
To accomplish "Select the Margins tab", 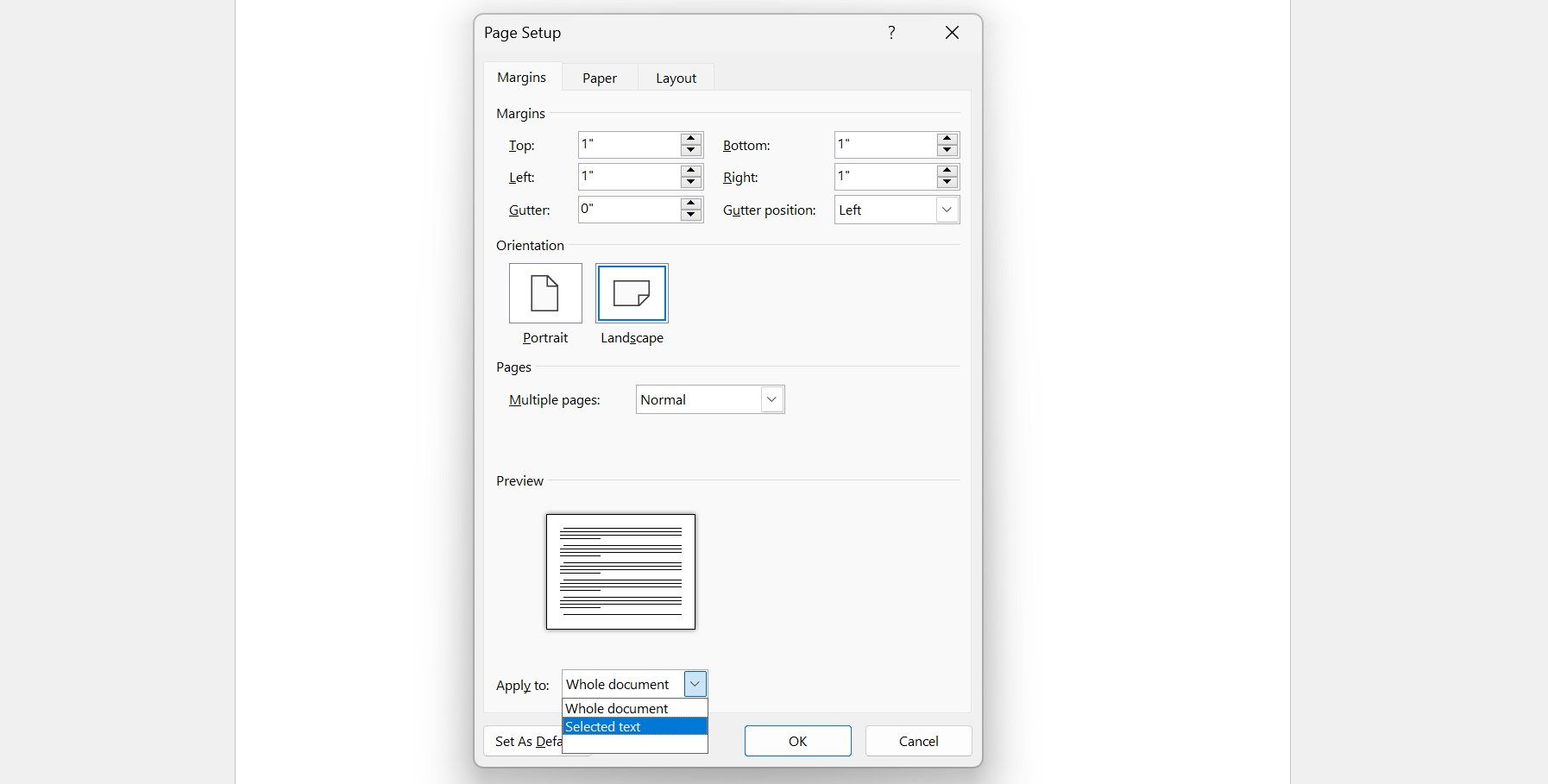I will (520, 77).
